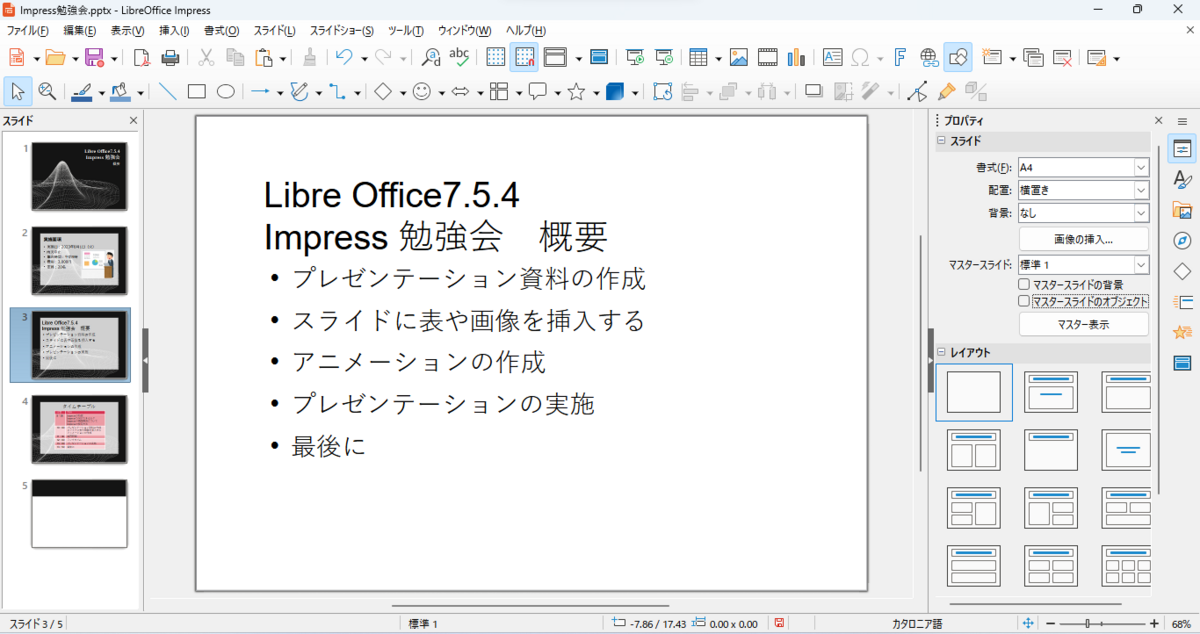Open the Slide Transition sidebar deck
This screenshot has width=1200, height=634.
pyautogui.click(x=1182, y=301)
